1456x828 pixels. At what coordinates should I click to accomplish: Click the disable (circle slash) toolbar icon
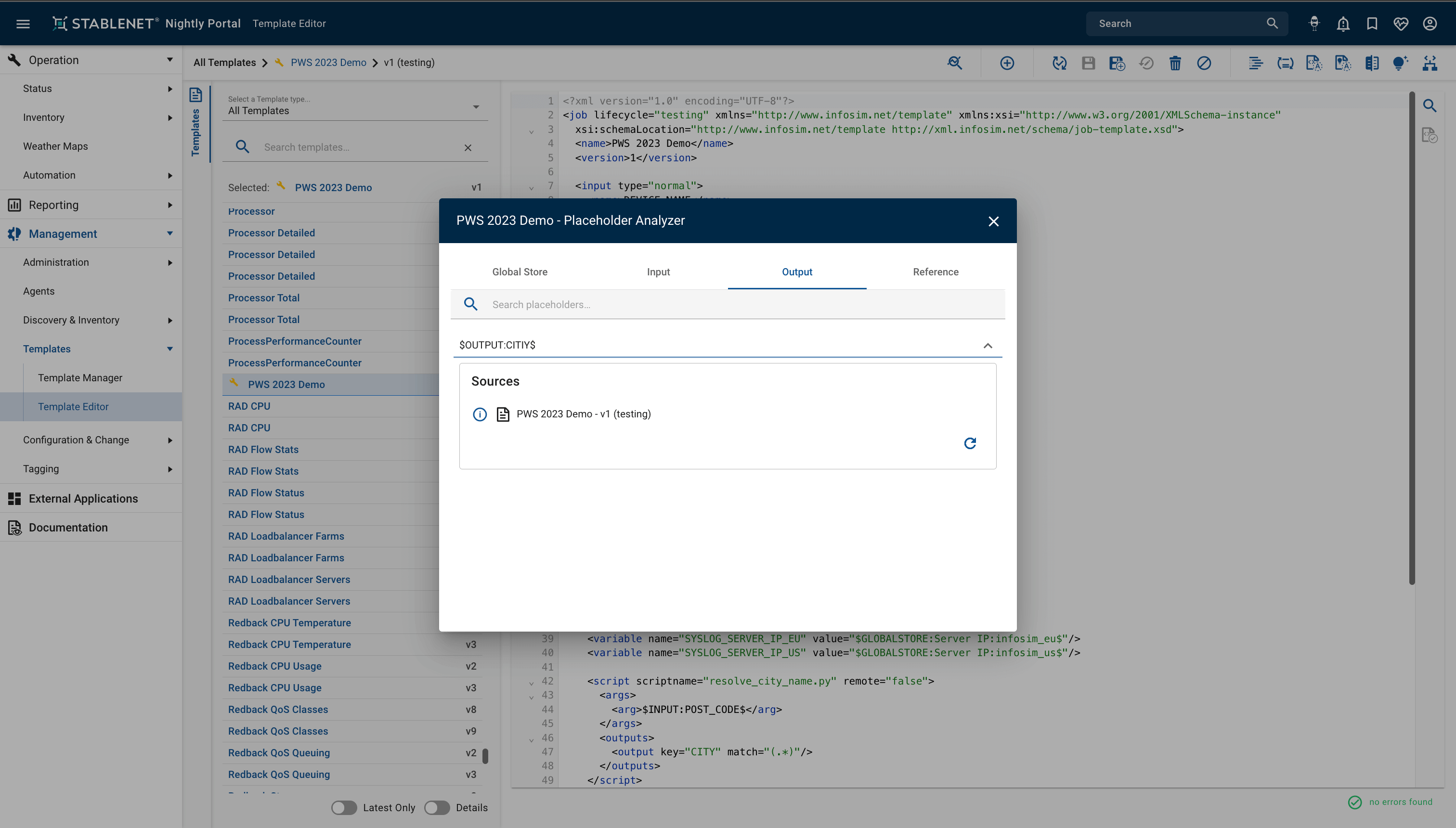(1204, 63)
